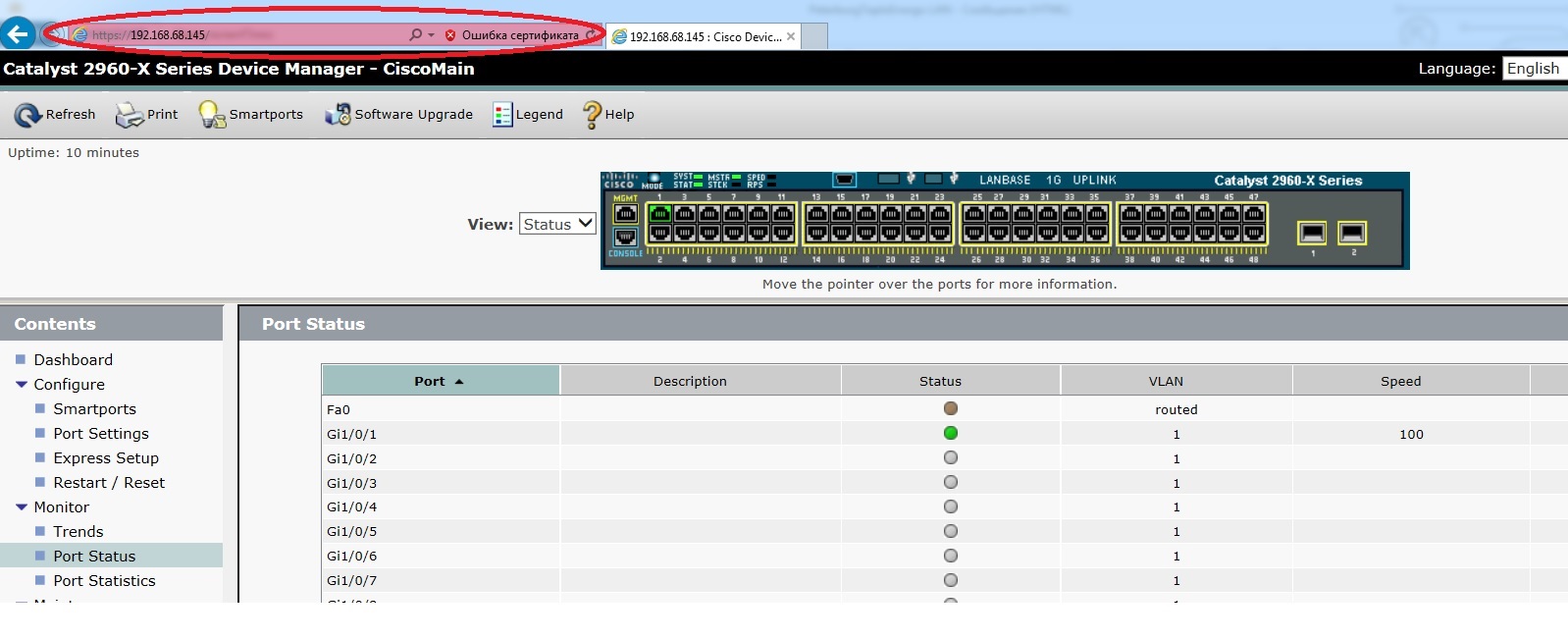1568x639 pixels.
Task: Show the Legend using its toolbar icon
Action: point(502,115)
